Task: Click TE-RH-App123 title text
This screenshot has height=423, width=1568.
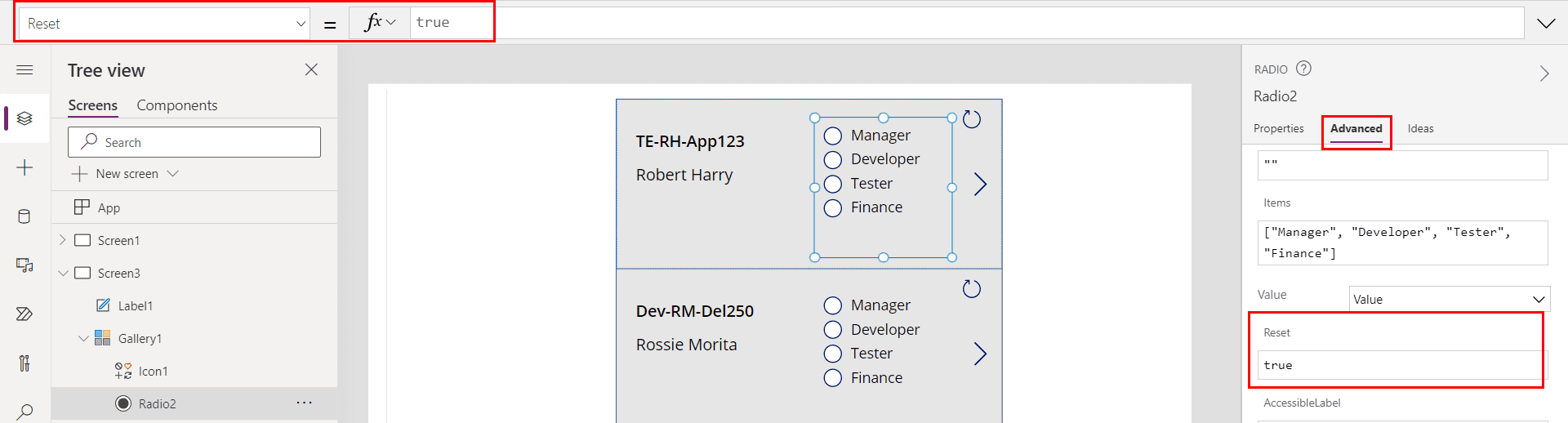Action: pyautogui.click(x=690, y=141)
